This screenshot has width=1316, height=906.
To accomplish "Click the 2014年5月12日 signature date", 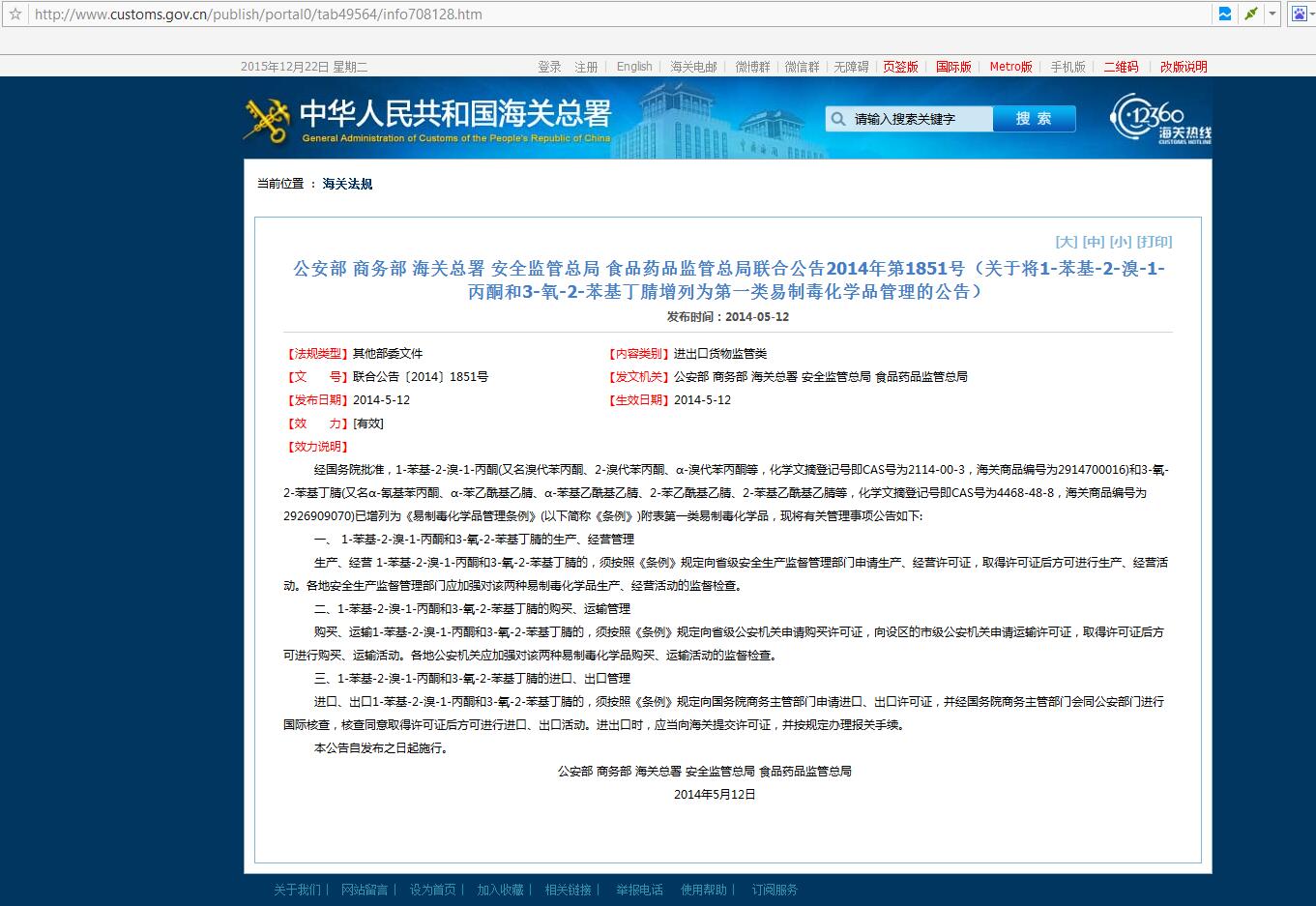I will coord(715,795).
